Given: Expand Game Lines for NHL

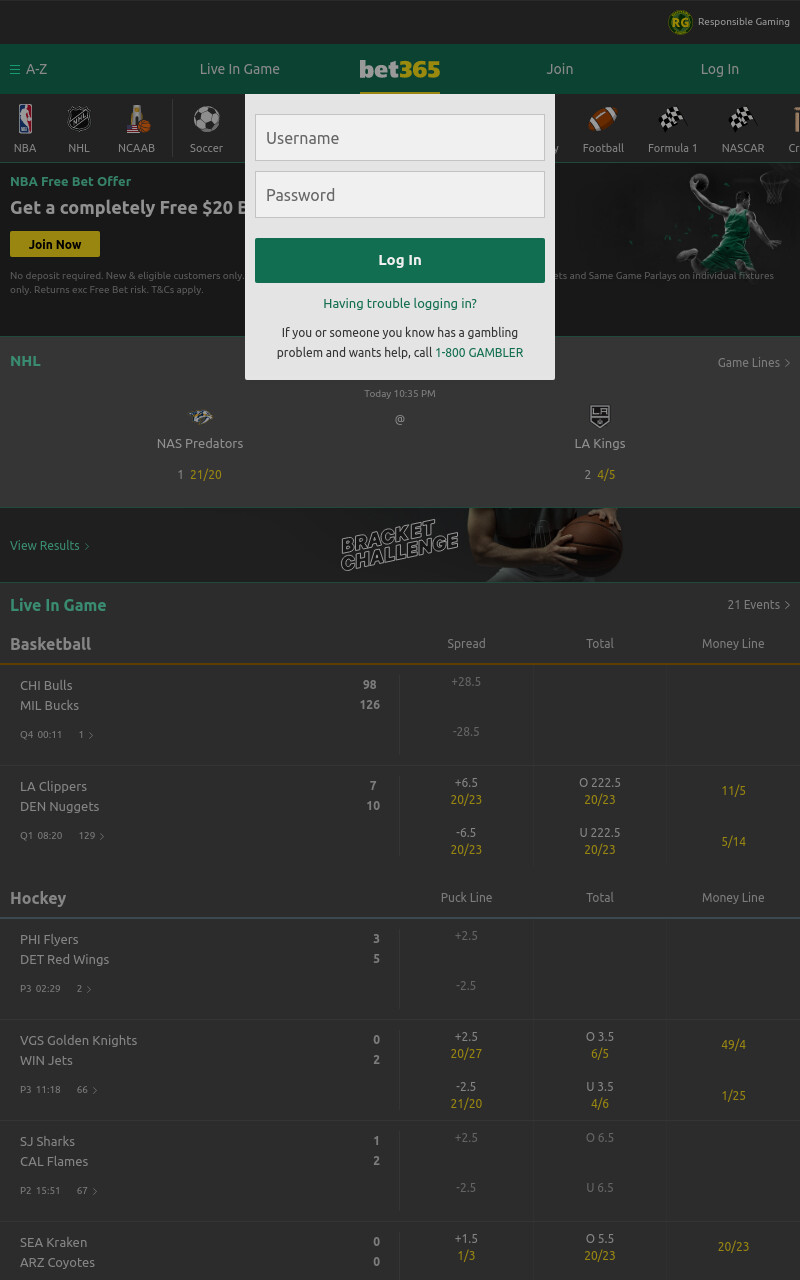Looking at the screenshot, I should (754, 363).
